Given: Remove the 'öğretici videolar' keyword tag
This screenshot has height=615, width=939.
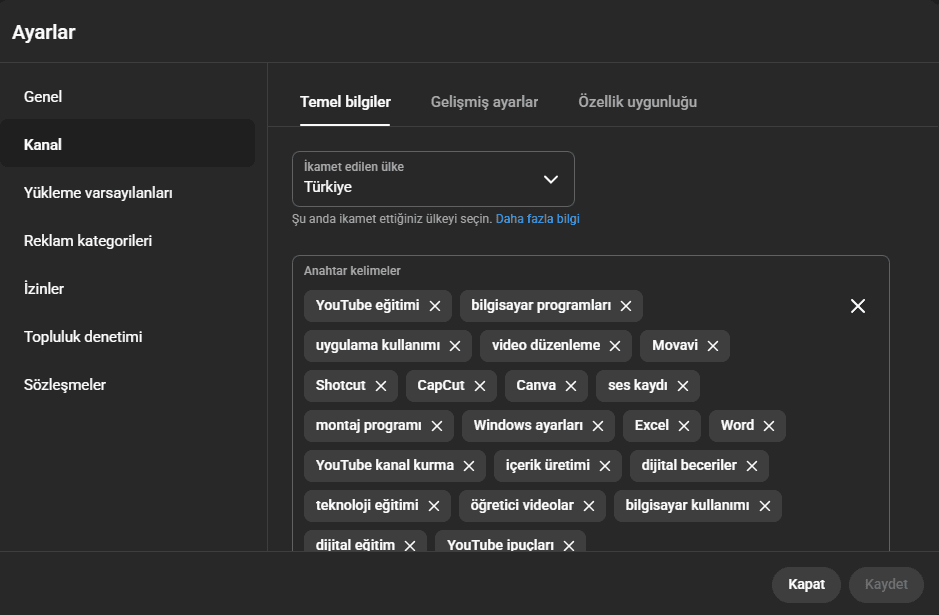Looking at the screenshot, I should (x=589, y=506).
